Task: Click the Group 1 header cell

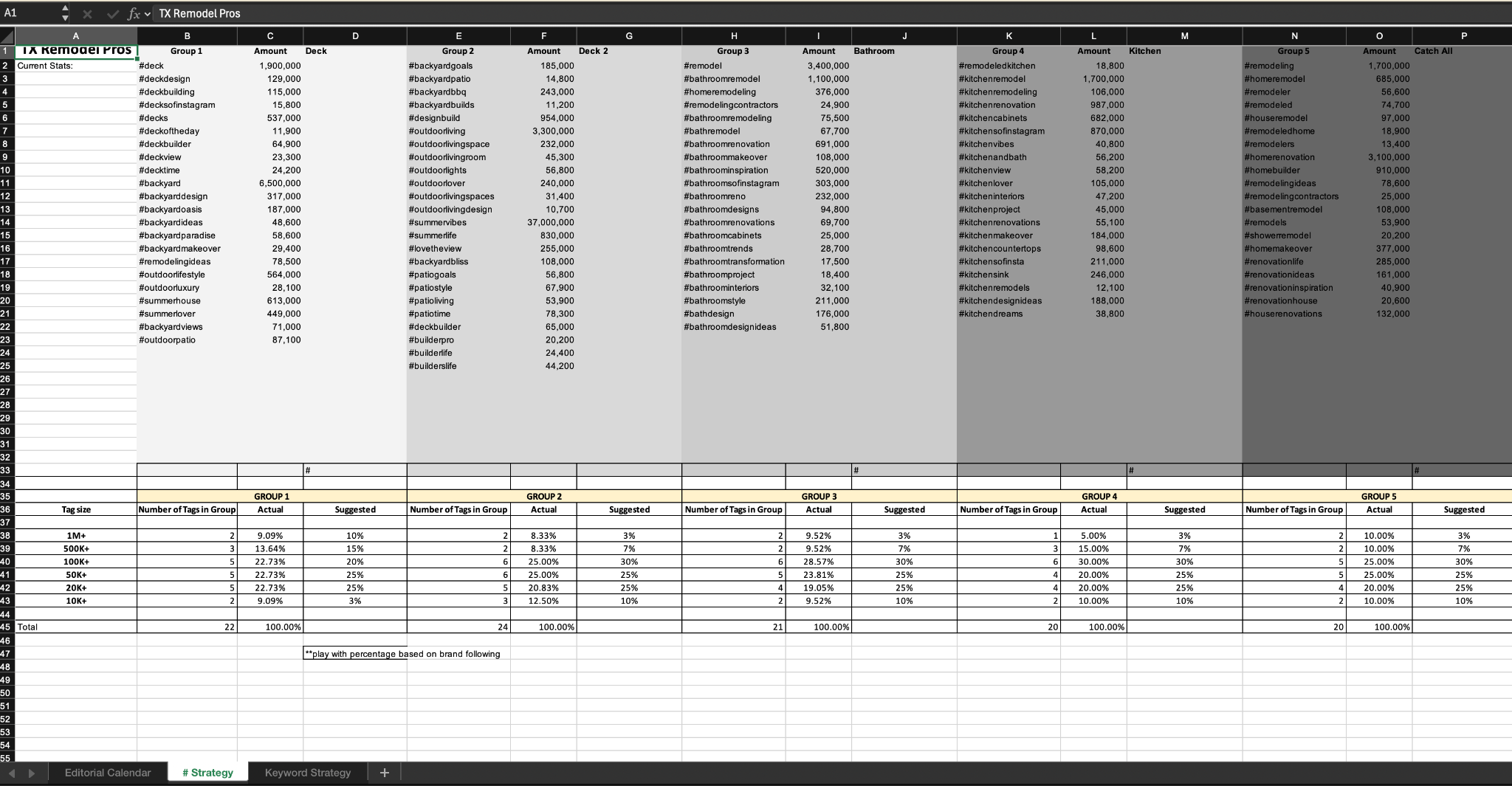Action: 187,51
